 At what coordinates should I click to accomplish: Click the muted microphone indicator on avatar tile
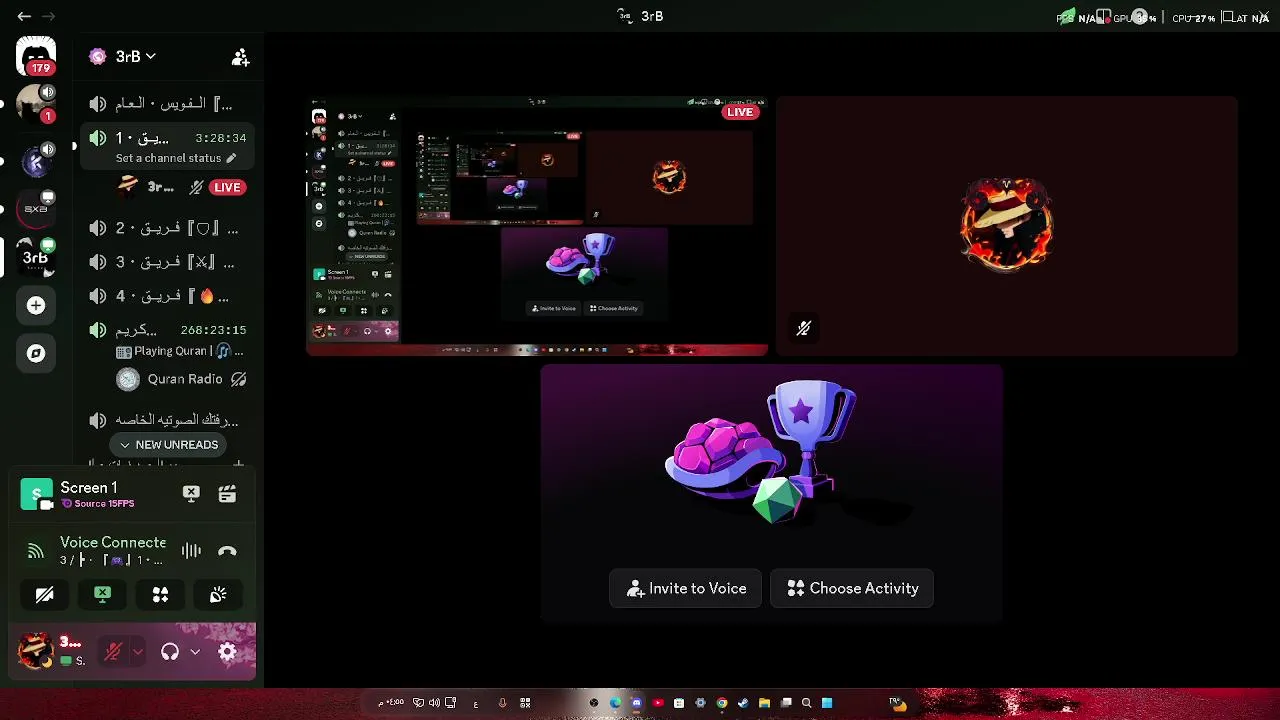pos(803,328)
